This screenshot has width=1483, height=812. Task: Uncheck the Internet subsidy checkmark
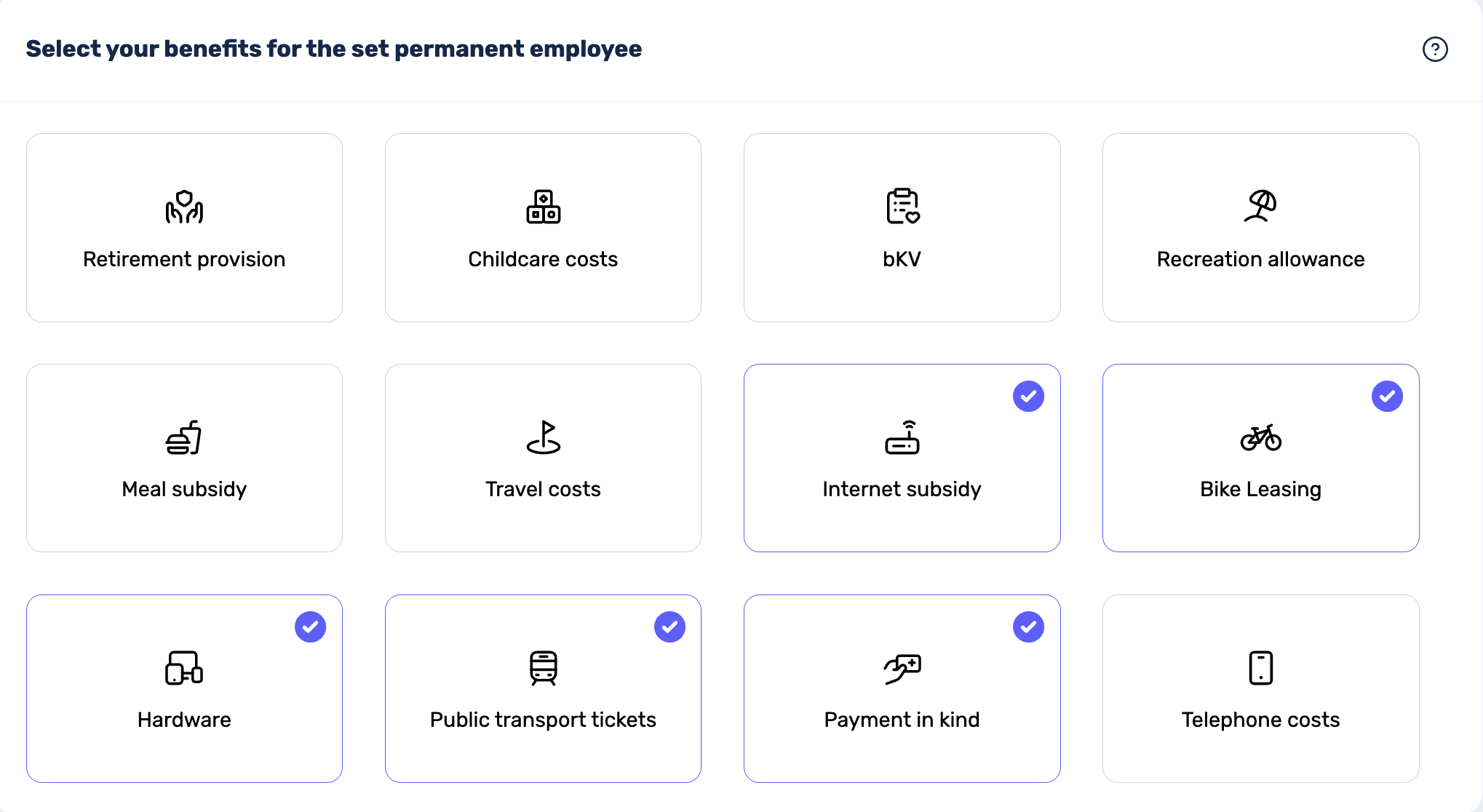click(1028, 397)
